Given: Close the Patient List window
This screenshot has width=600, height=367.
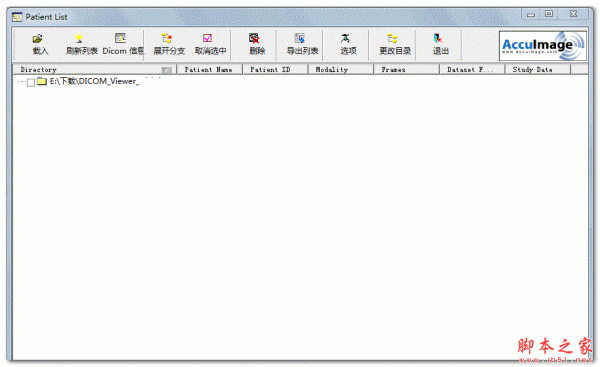Looking at the screenshot, I should (x=573, y=14).
